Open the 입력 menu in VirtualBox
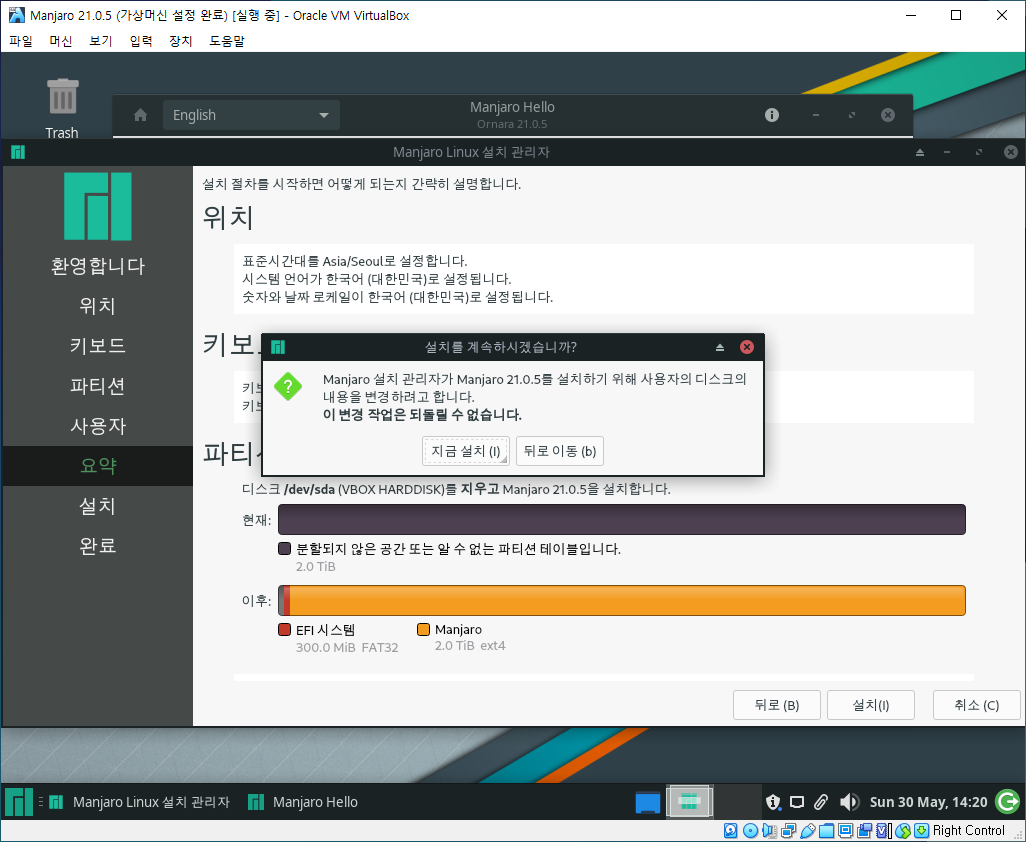 [141, 41]
